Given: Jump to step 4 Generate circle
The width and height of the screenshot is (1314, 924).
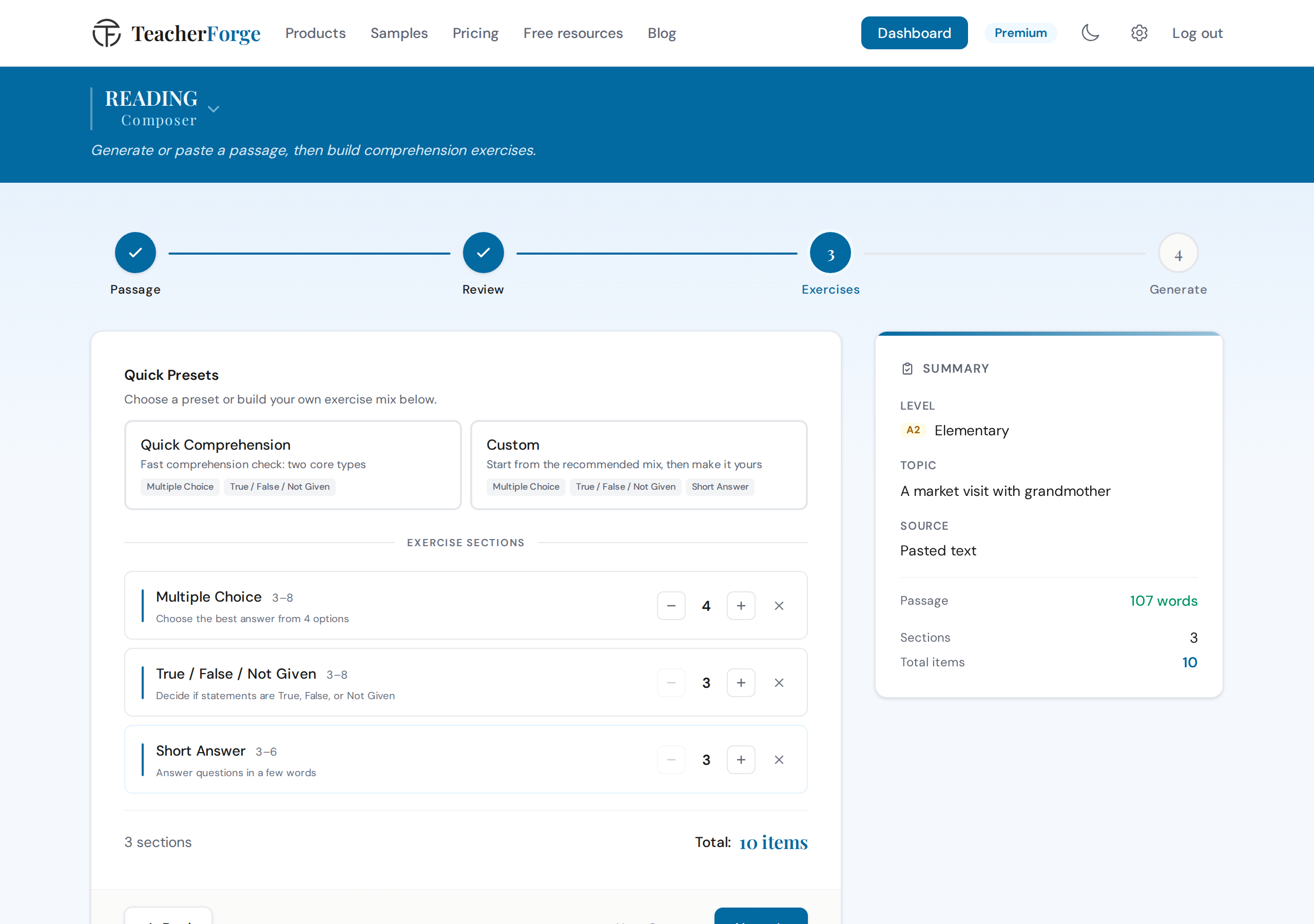Looking at the screenshot, I should click(1178, 254).
